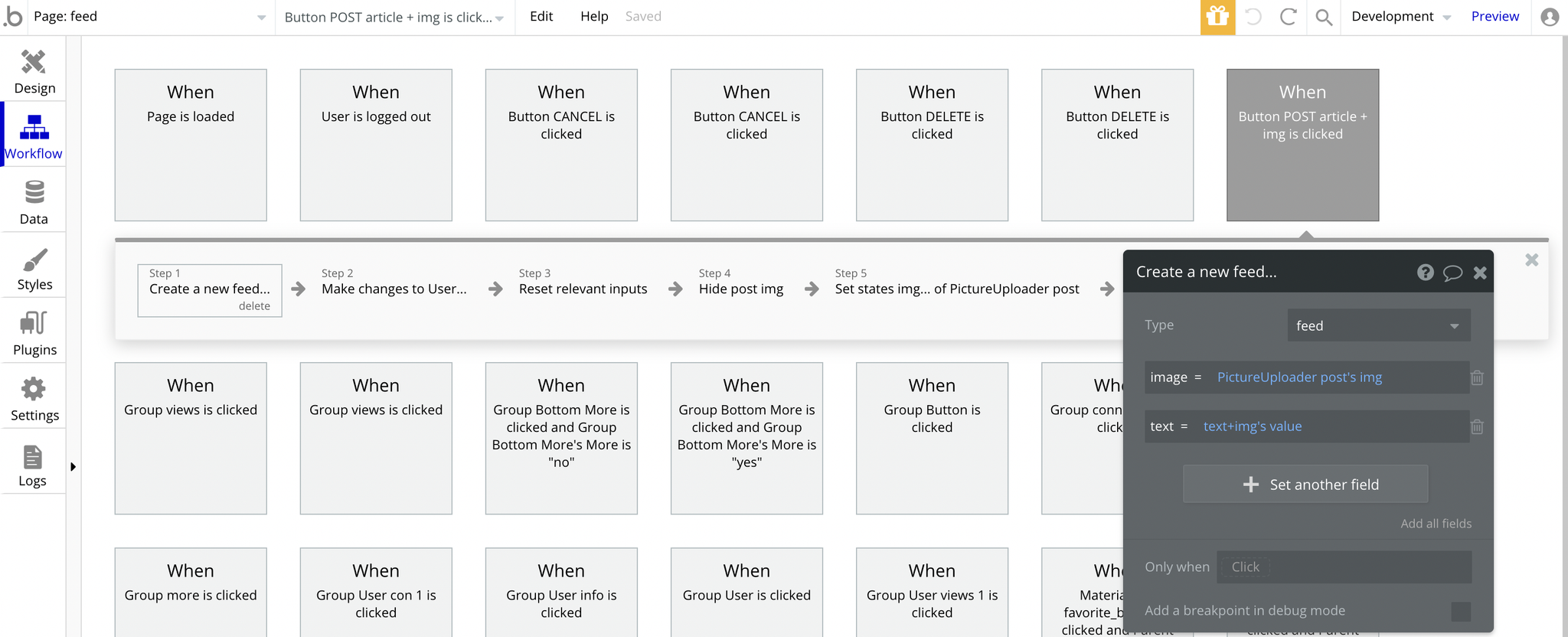Screen dimensions: 1568x637
Task: Click the Only when condition field
Action: click(1344, 567)
